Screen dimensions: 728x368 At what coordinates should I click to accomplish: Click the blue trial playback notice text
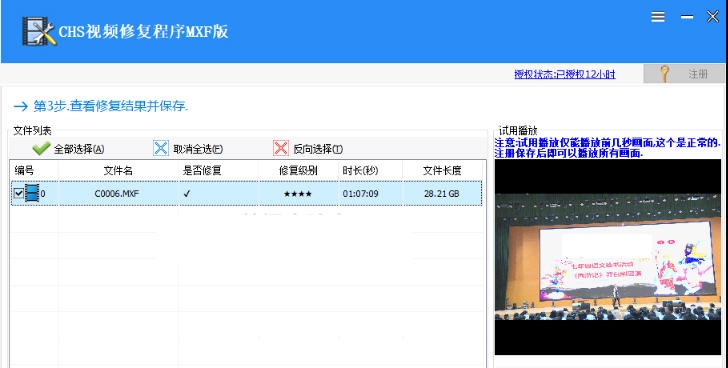[x=608, y=148]
